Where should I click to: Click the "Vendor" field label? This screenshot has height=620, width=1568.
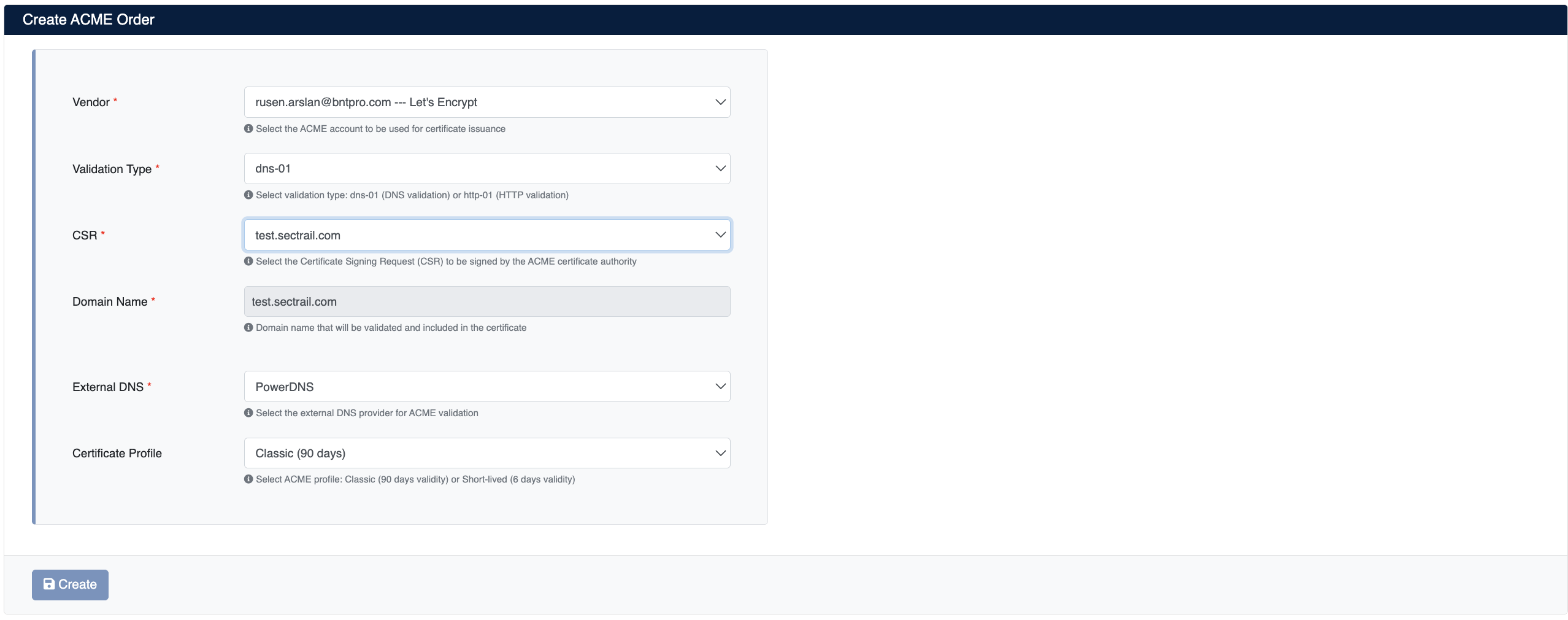91,103
